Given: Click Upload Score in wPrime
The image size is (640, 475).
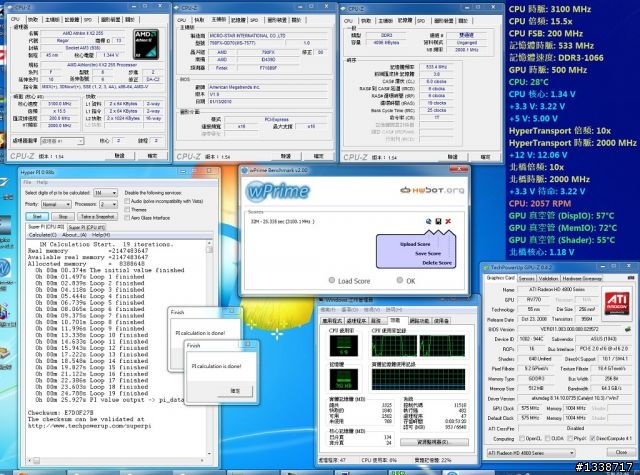Looking at the screenshot, I should coord(415,244).
